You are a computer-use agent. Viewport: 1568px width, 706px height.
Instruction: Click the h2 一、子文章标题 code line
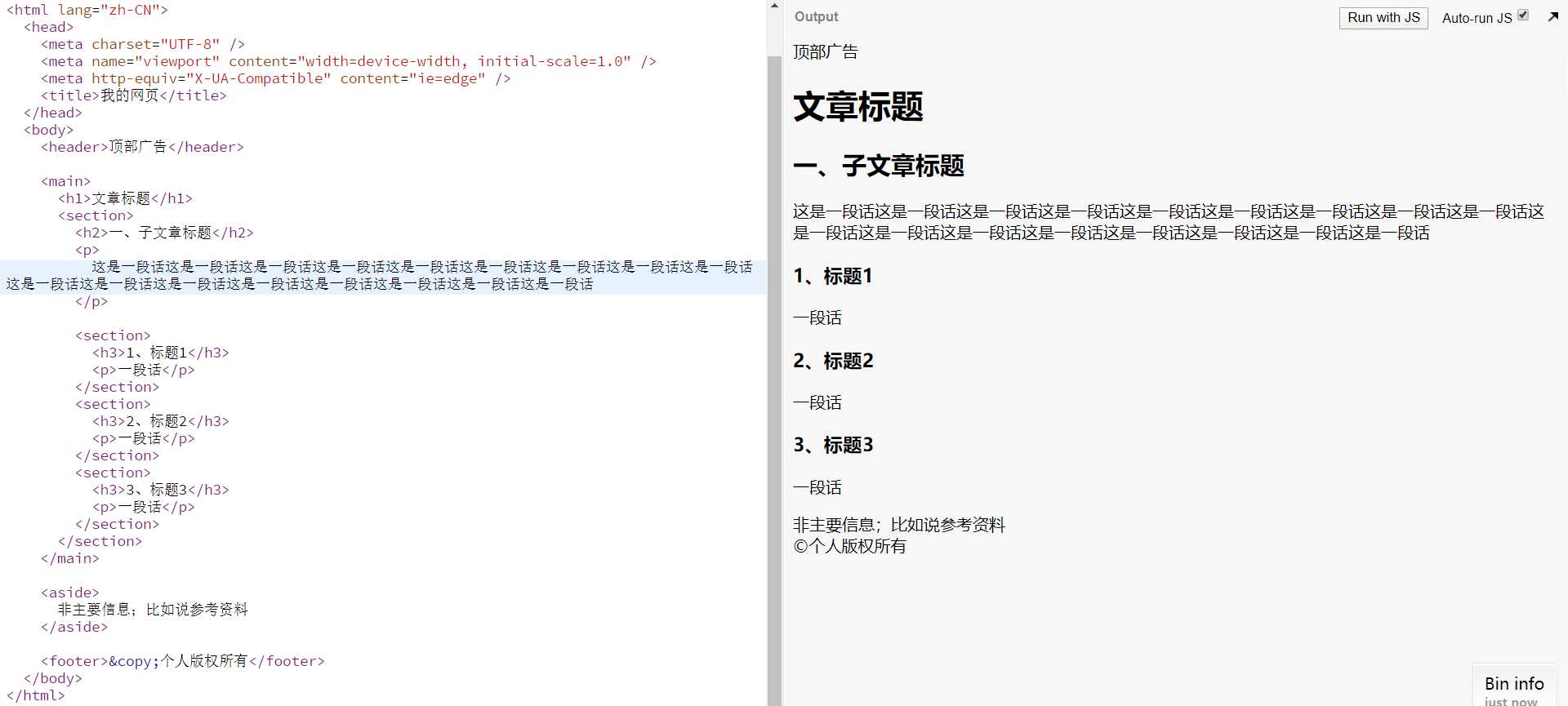[164, 233]
